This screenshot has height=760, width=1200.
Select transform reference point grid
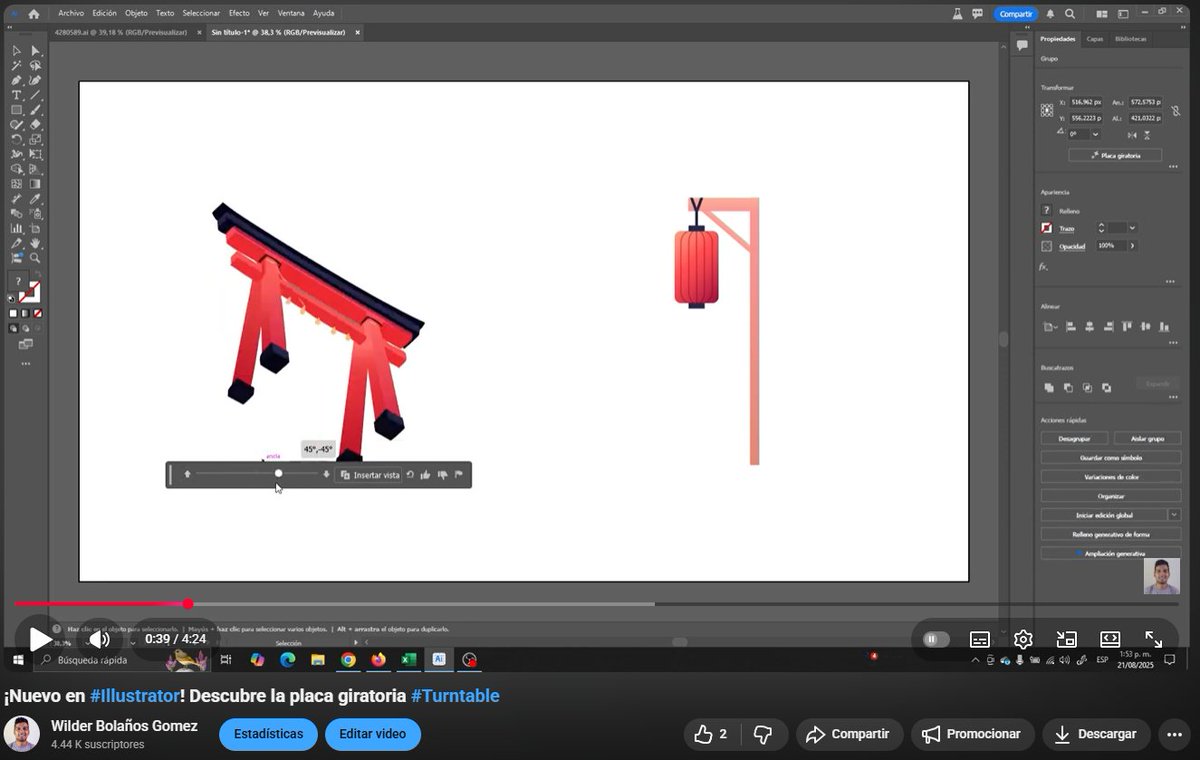pyautogui.click(x=1047, y=110)
